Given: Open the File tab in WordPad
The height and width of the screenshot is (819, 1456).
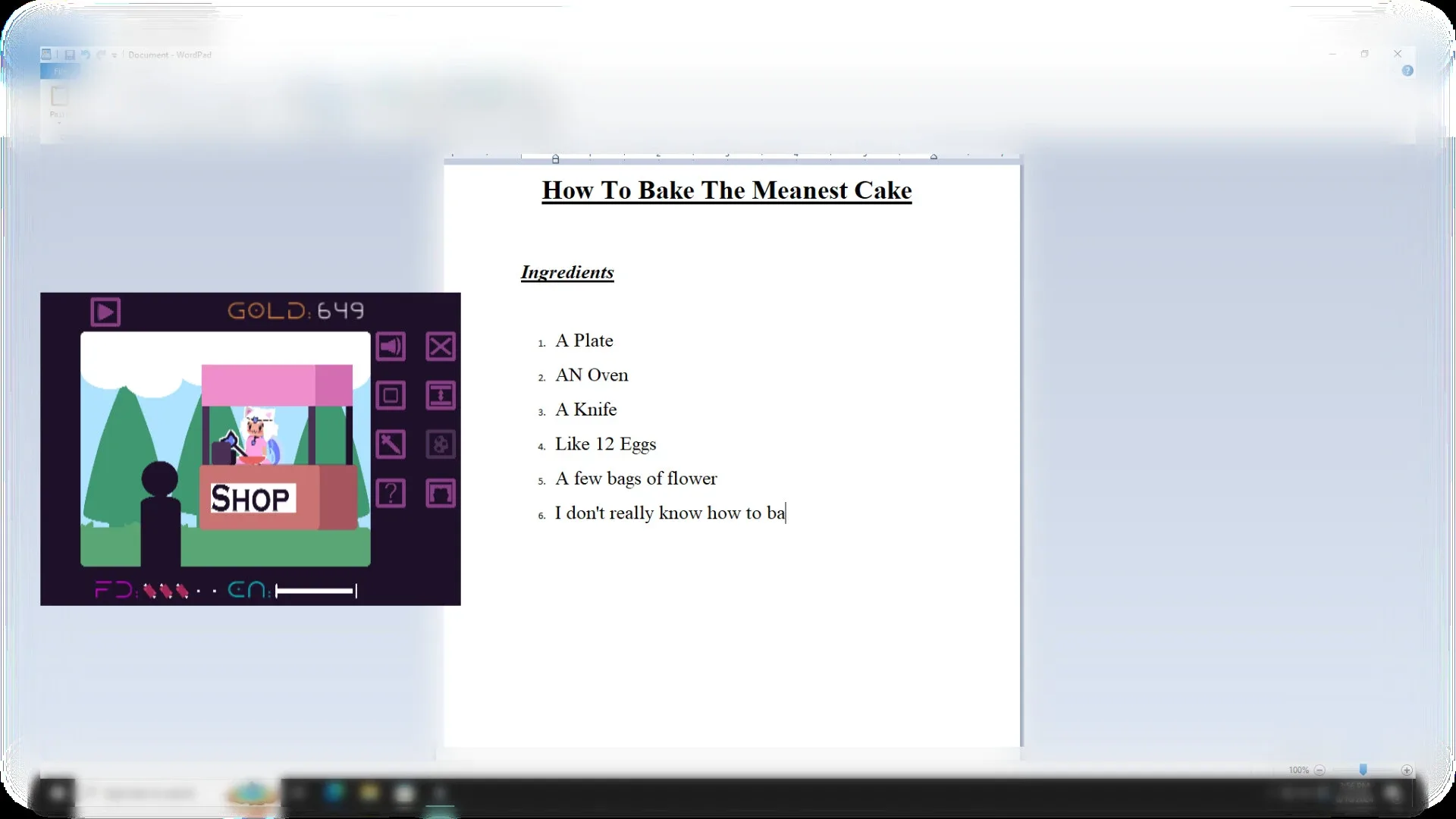Looking at the screenshot, I should (60, 71).
